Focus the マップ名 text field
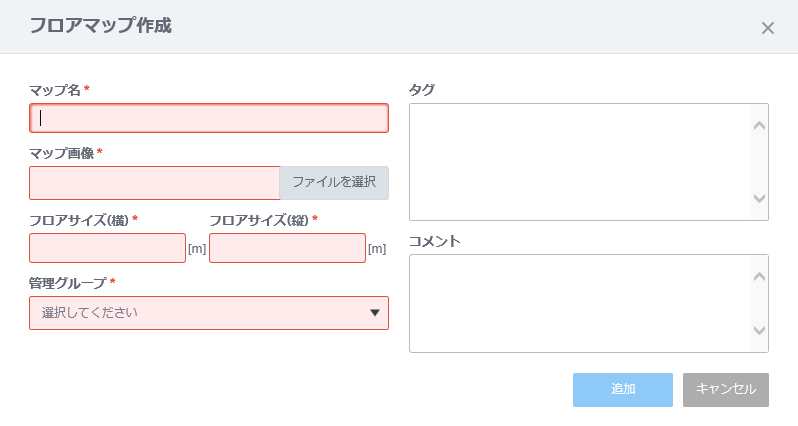 209,118
